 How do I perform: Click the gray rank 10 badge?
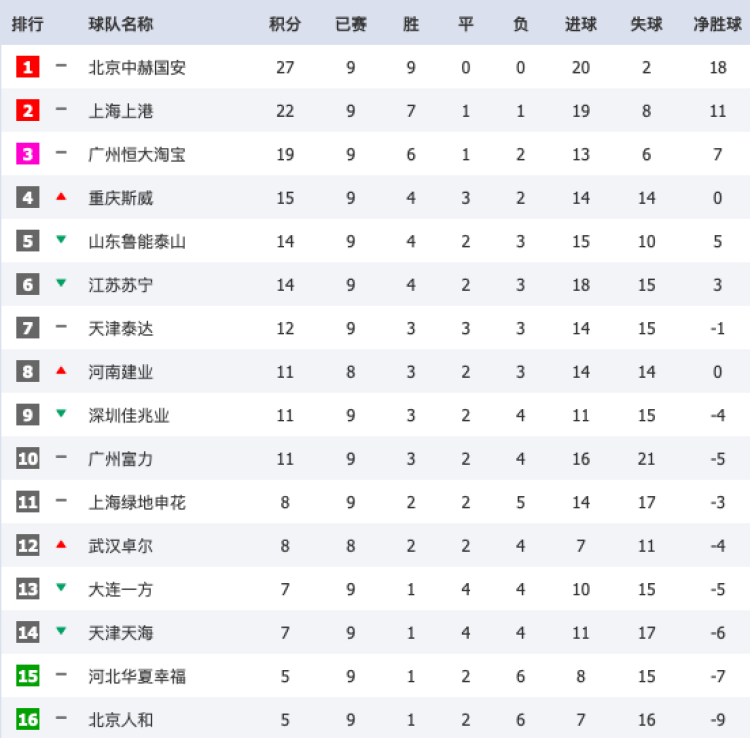point(27,458)
